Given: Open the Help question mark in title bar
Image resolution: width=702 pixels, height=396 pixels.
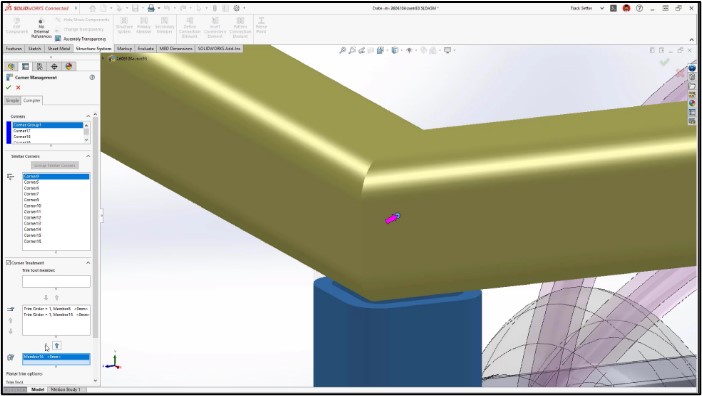Looking at the screenshot, I should [x=639, y=8].
